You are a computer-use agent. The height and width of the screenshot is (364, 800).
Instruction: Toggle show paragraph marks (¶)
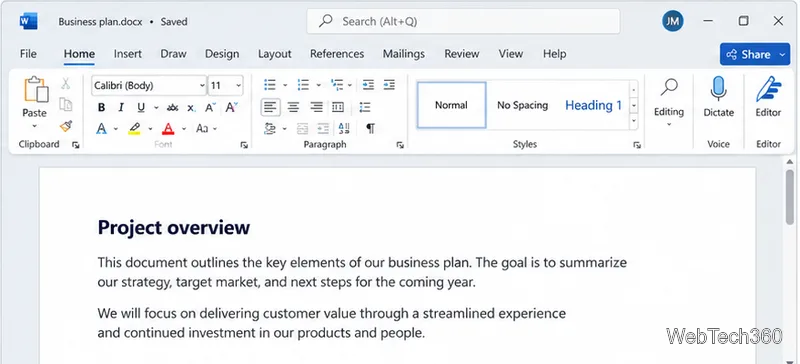pos(370,128)
